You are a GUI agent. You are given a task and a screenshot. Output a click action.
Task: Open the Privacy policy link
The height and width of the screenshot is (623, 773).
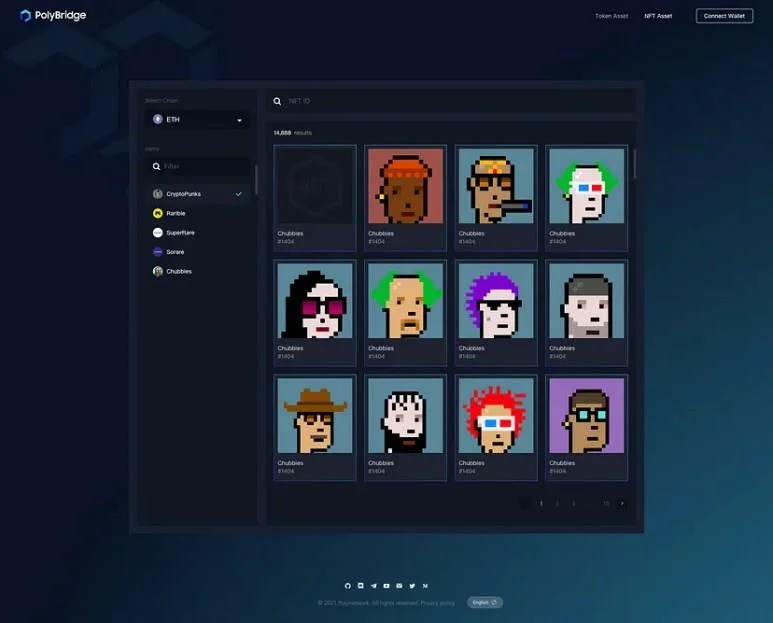438,603
